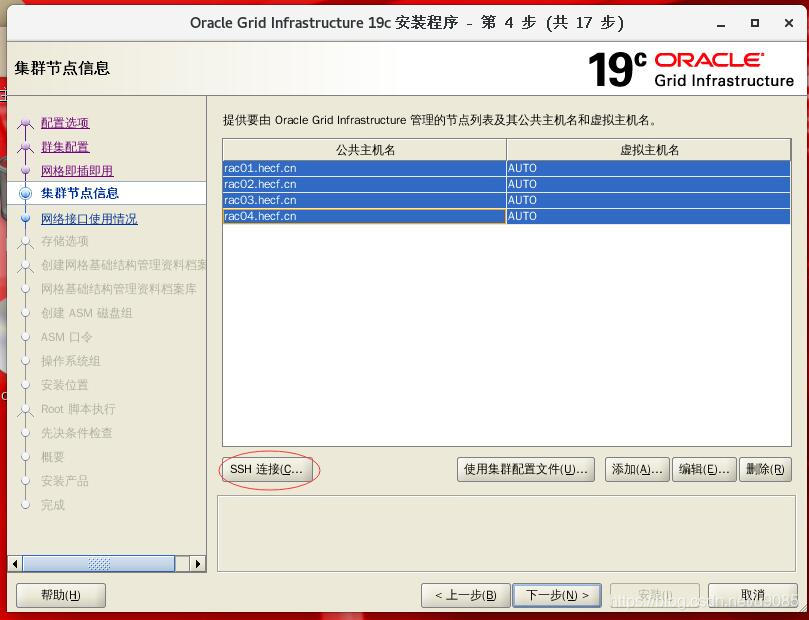Click the 公共主机名 column header
Screen dimensions: 809x620
coord(365,150)
